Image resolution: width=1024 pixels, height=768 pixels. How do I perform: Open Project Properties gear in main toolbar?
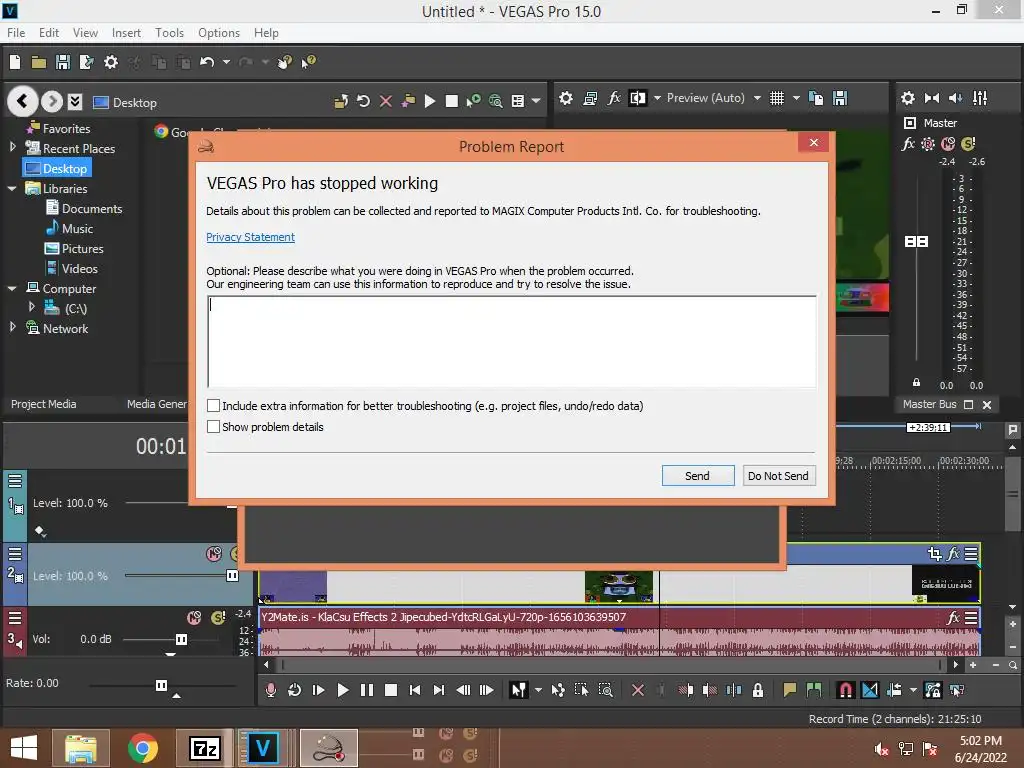111,62
